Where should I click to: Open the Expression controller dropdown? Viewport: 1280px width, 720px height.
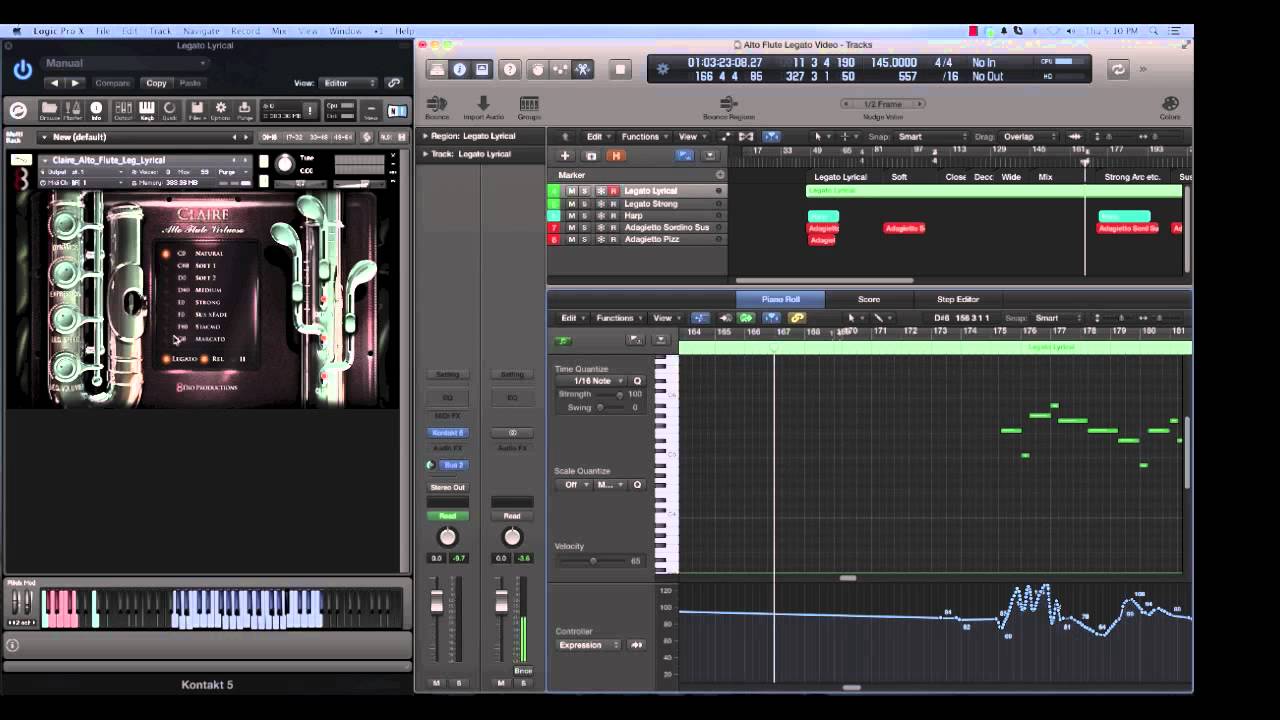click(588, 645)
